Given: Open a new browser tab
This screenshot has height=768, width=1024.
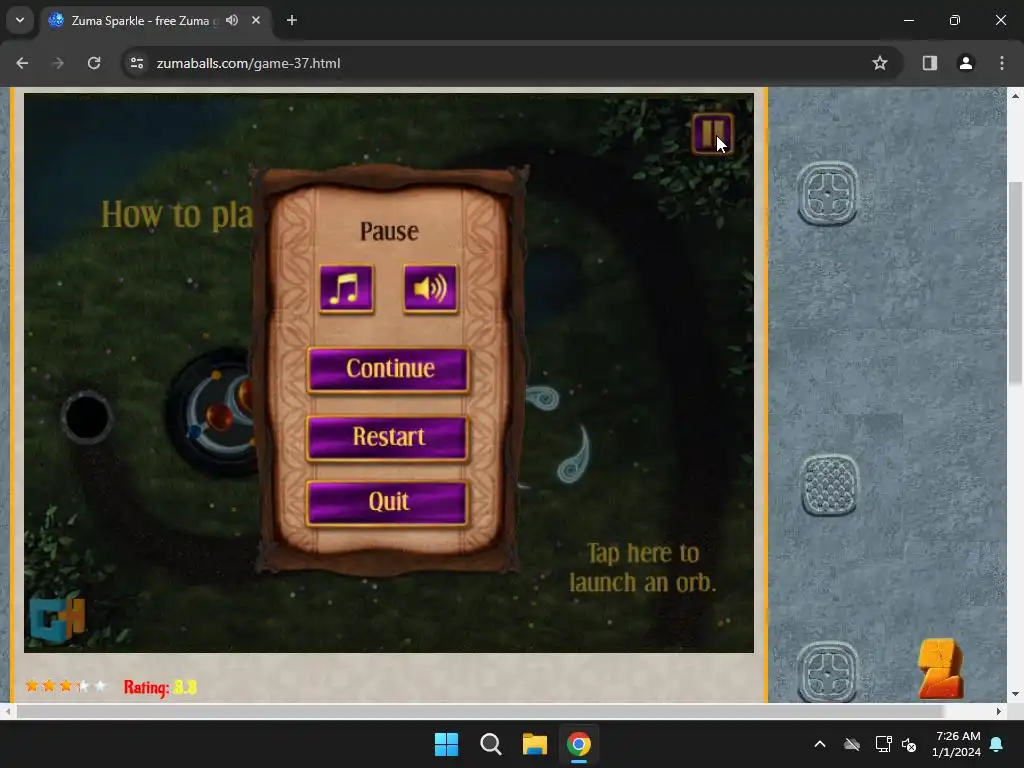Looking at the screenshot, I should [x=292, y=20].
